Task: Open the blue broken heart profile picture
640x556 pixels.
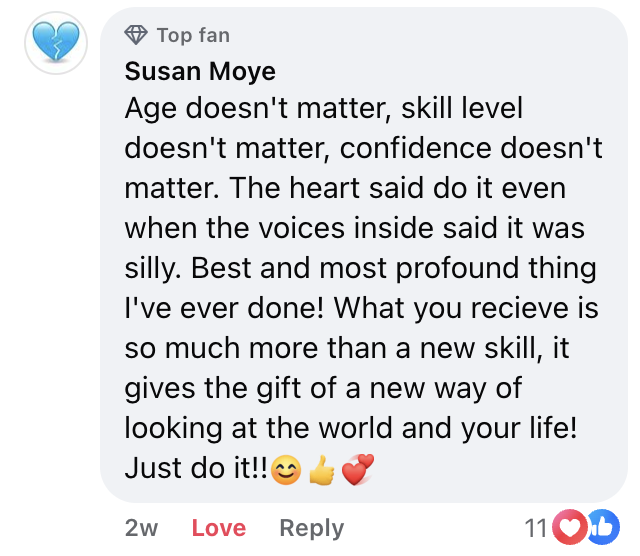Action: coord(57,42)
